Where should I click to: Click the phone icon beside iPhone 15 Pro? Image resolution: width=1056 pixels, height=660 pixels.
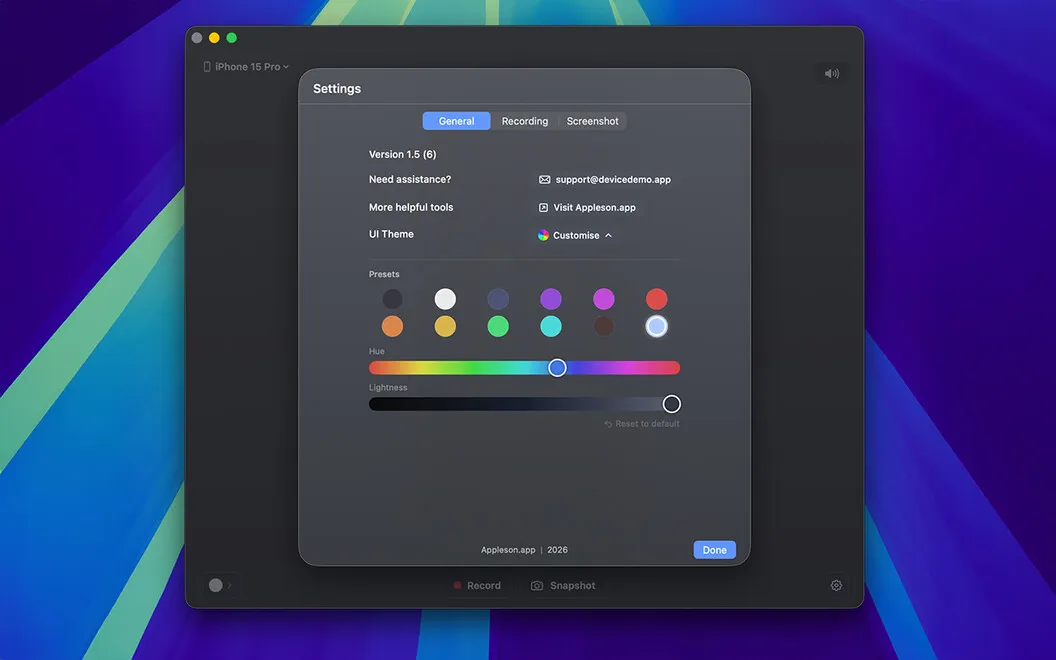tap(207, 67)
